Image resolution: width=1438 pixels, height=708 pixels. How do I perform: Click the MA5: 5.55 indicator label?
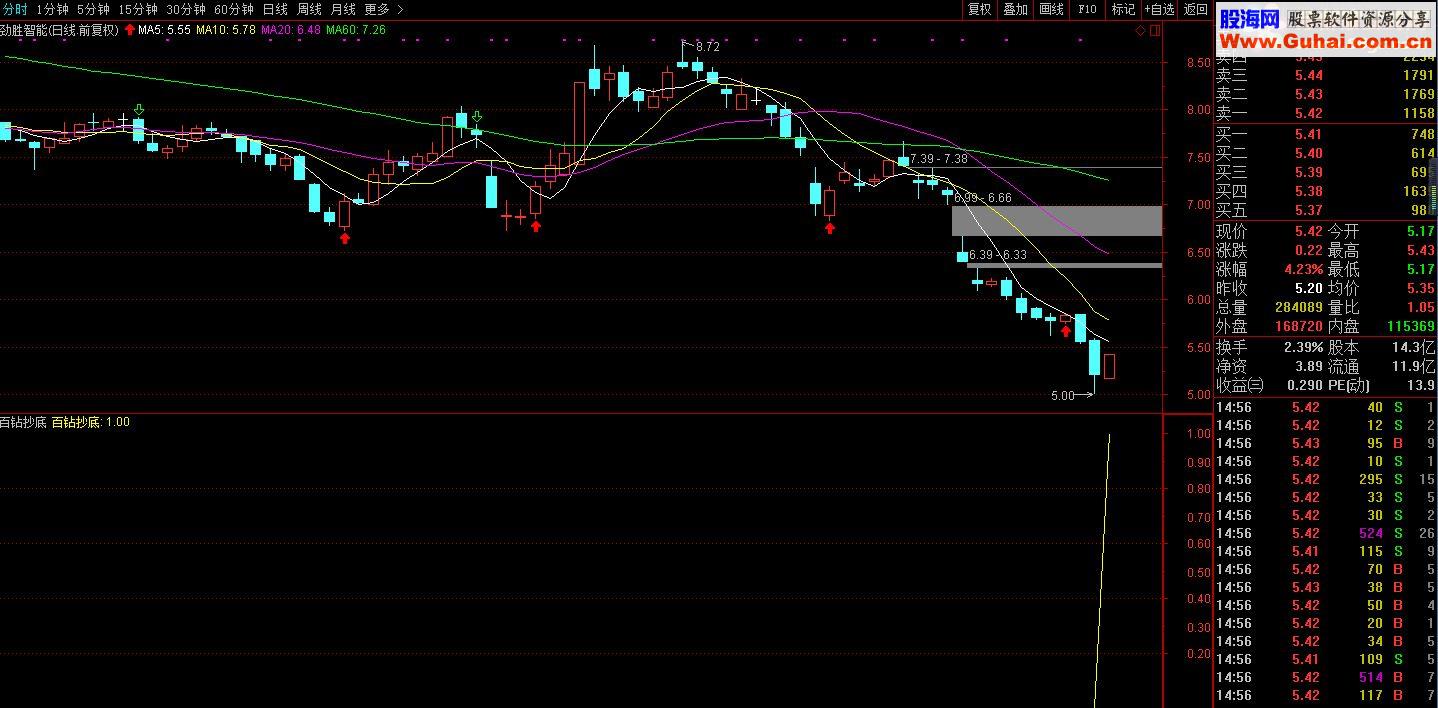tap(164, 30)
